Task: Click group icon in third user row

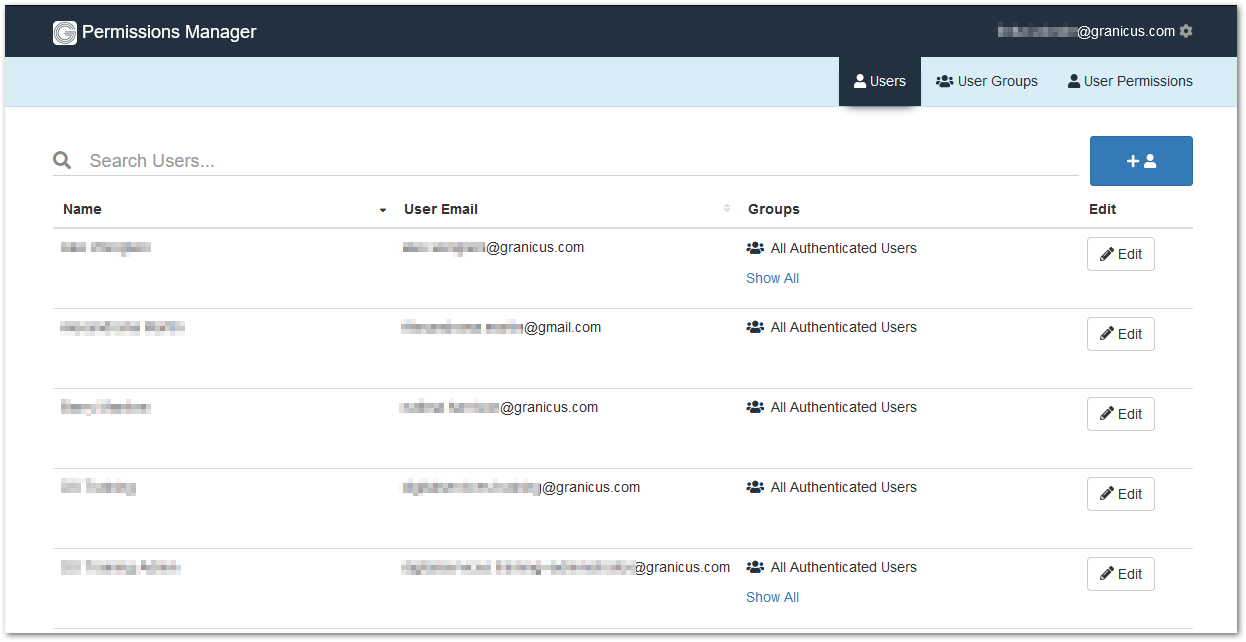Action: (755, 407)
